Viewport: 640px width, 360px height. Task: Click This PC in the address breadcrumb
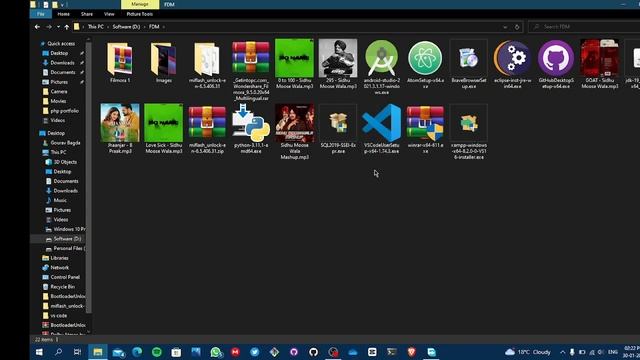(x=96, y=27)
